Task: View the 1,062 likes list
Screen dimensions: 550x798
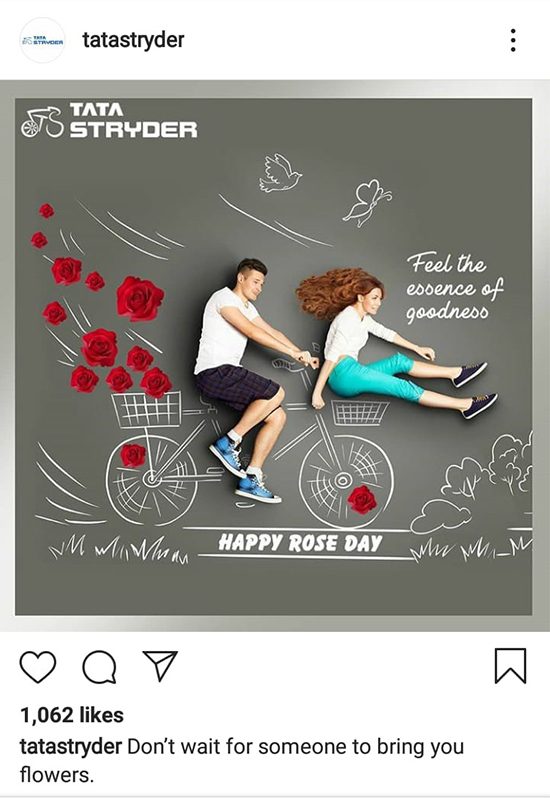Action: coord(72,715)
